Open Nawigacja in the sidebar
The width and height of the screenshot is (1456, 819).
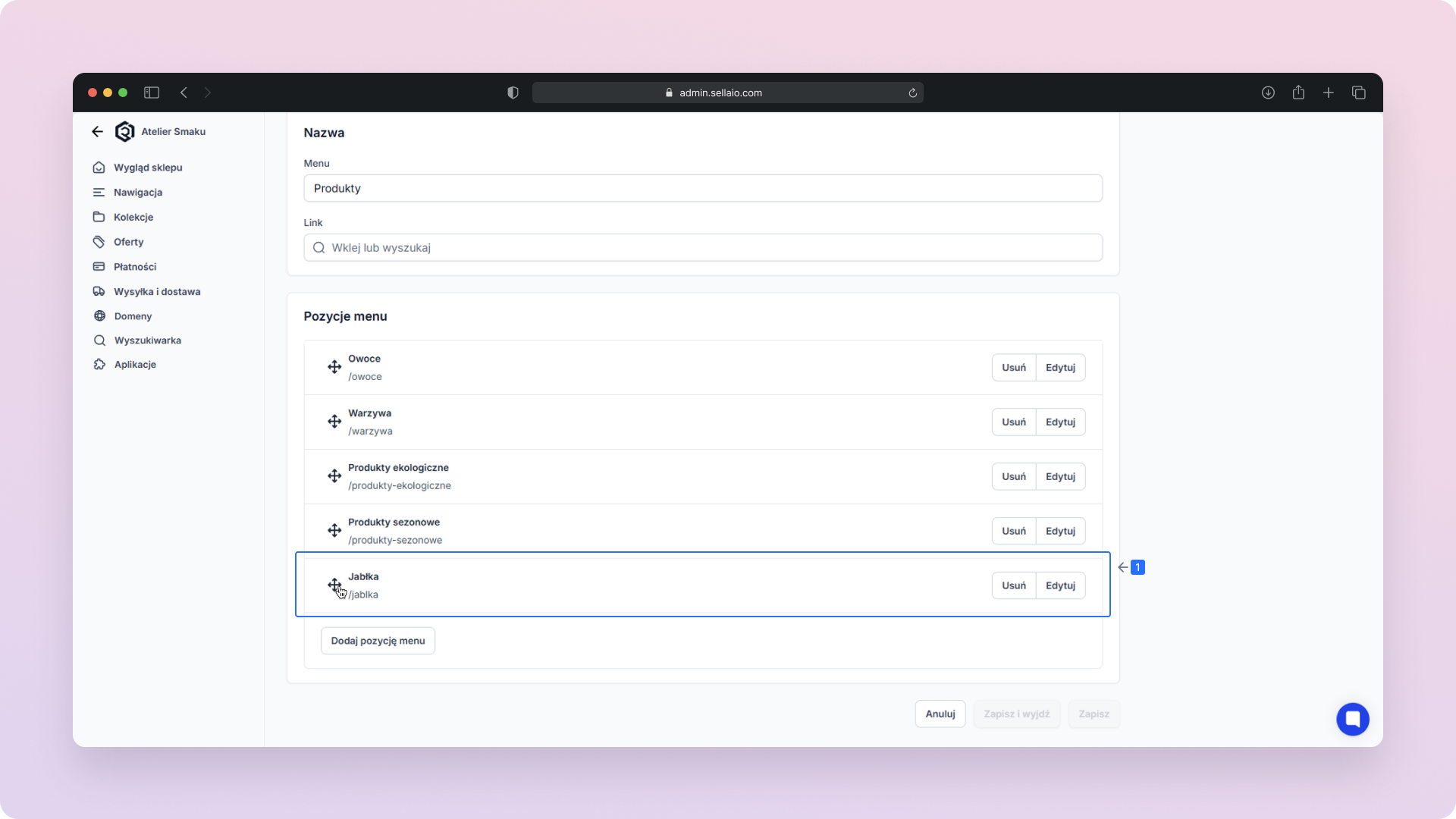pyautogui.click(x=138, y=193)
